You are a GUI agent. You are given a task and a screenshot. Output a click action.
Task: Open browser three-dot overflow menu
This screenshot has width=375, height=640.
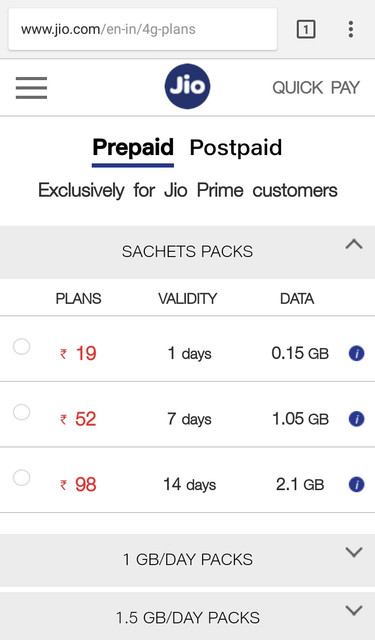click(x=351, y=29)
